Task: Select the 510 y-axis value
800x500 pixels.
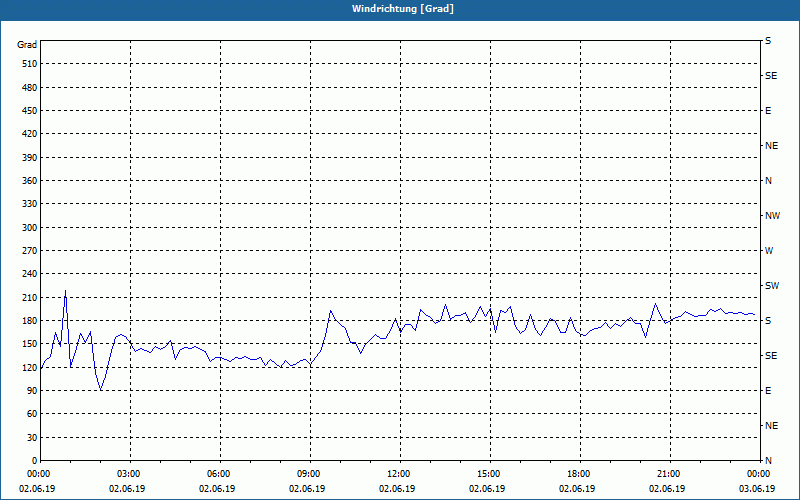Action: coord(29,64)
